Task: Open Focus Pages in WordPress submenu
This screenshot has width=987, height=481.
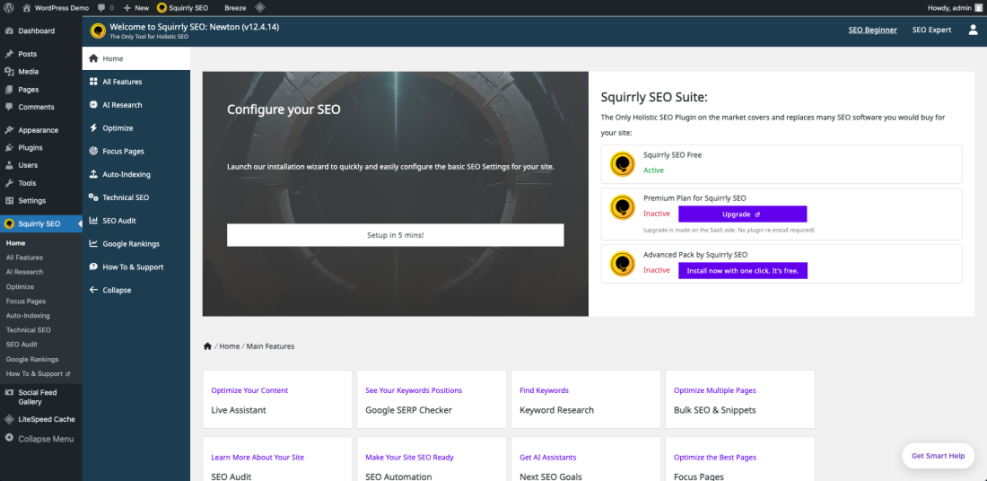Action: pyautogui.click(x=26, y=301)
